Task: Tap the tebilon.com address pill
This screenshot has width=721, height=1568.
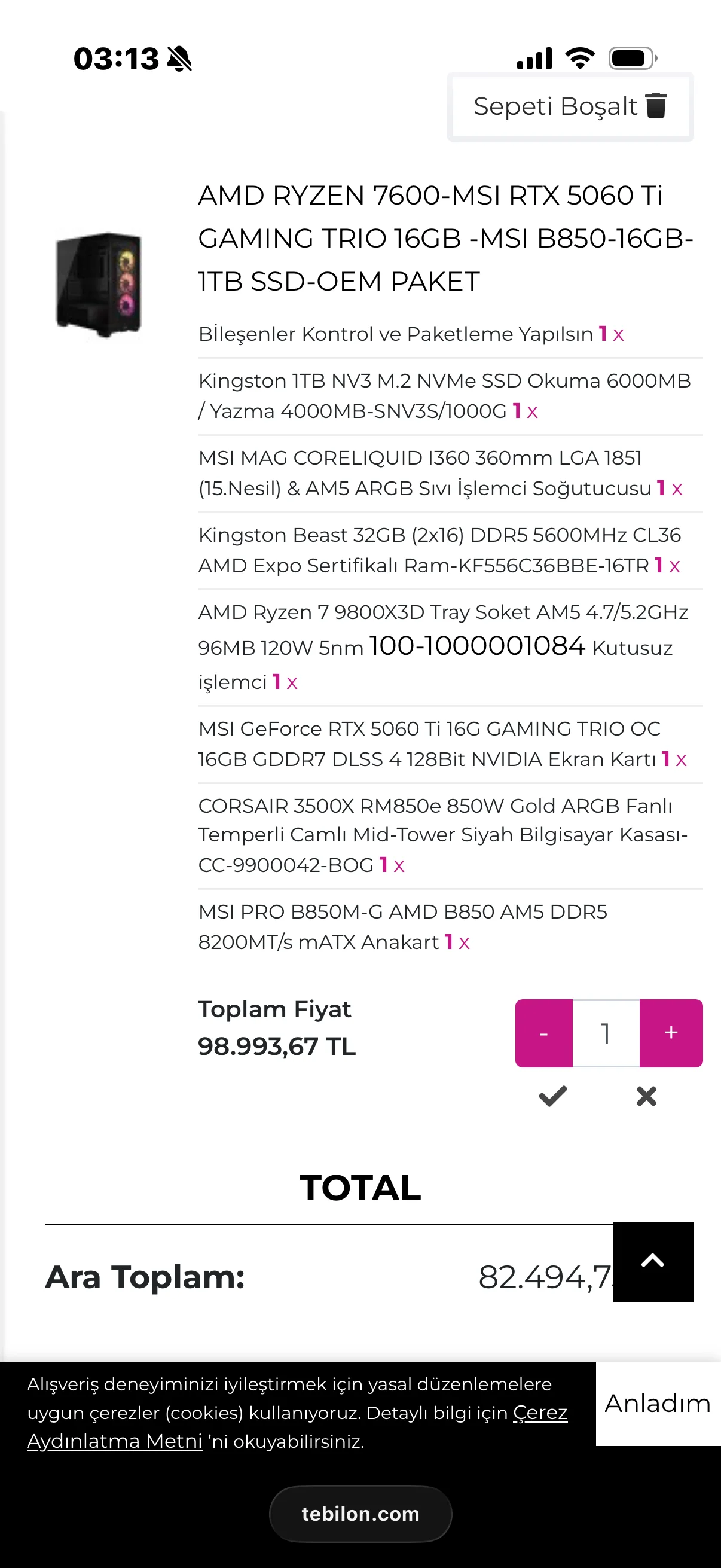Action: pyautogui.click(x=360, y=1514)
